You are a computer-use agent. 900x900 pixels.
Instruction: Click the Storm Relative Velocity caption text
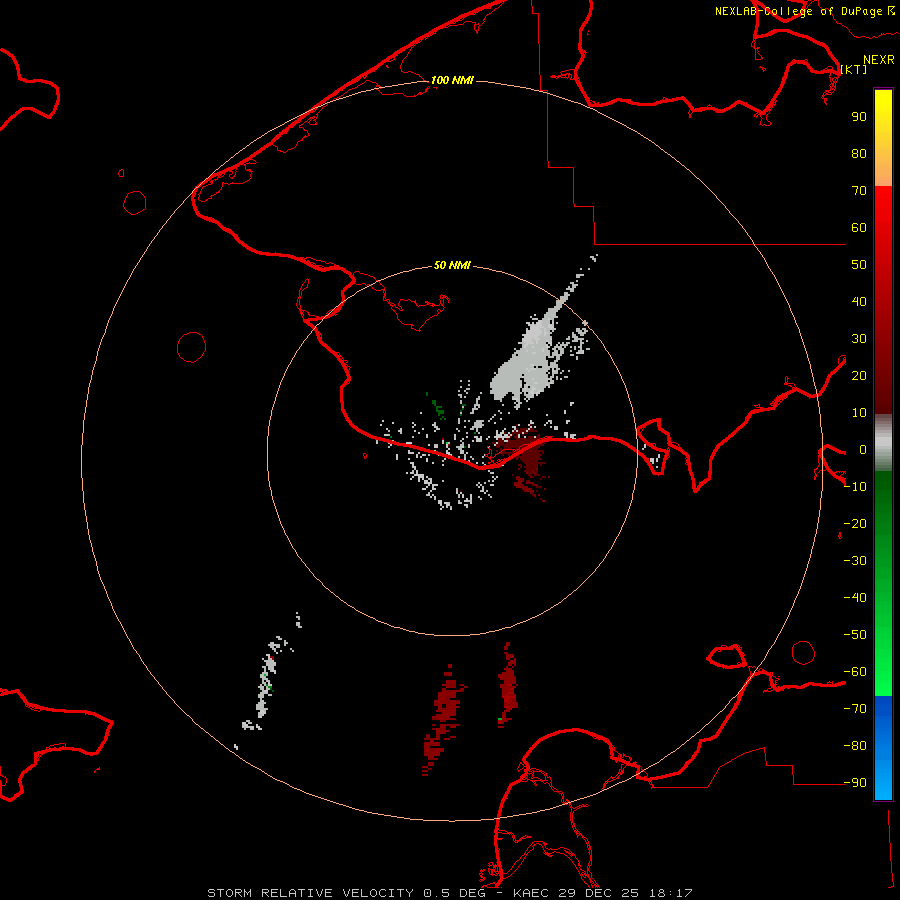click(x=450, y=893)
